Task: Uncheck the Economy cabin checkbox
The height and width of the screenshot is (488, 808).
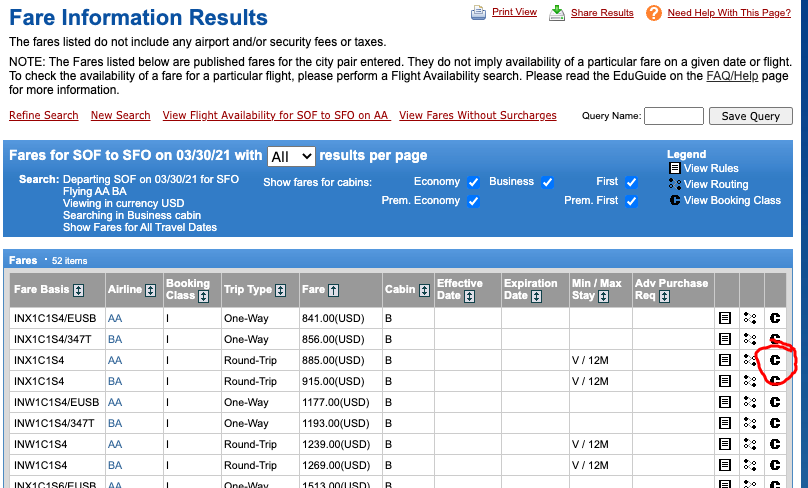Action: coord(473,182)
